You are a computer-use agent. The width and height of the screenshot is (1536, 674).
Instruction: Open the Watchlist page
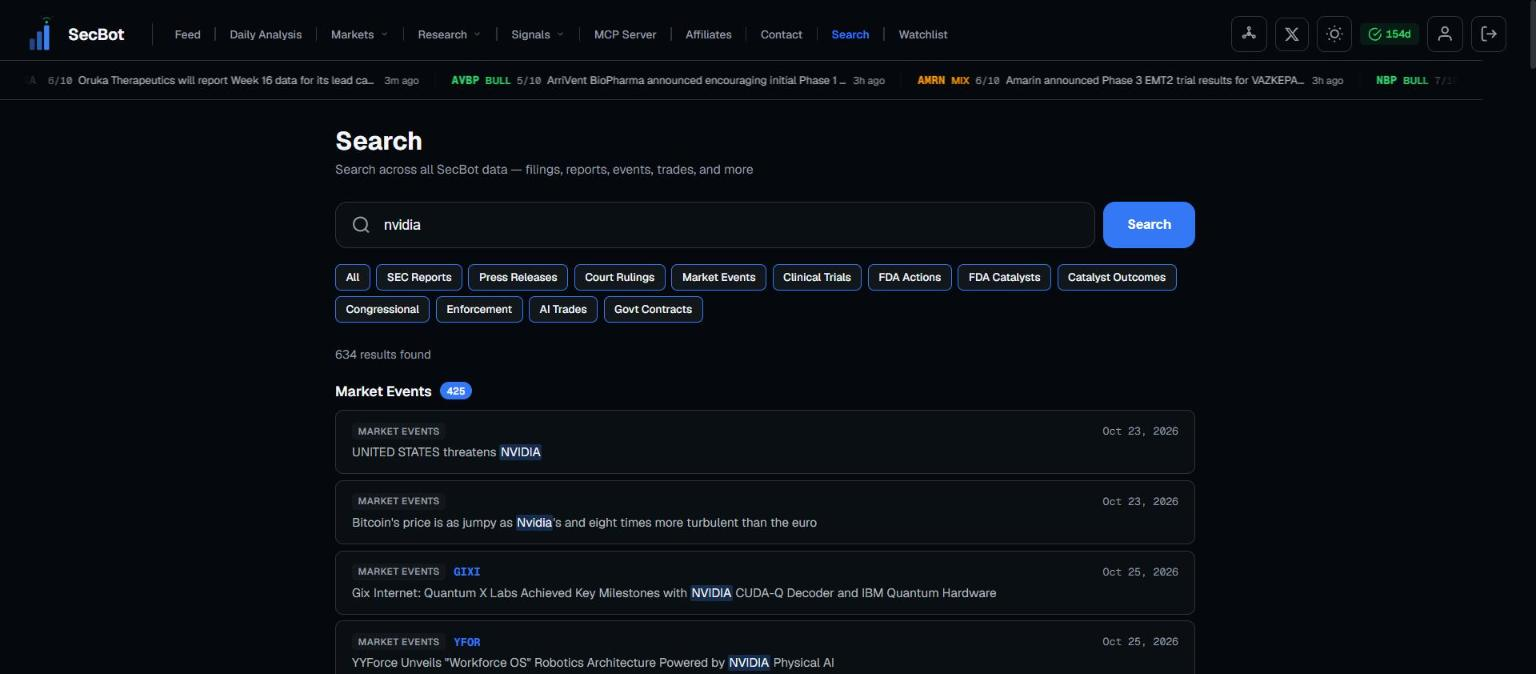click(923, 34)
